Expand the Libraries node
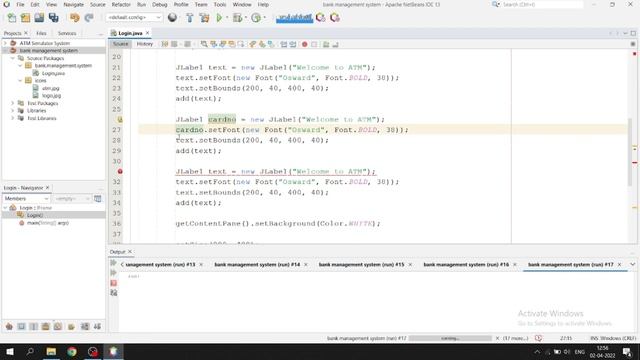640x360 pixels. 12,111
